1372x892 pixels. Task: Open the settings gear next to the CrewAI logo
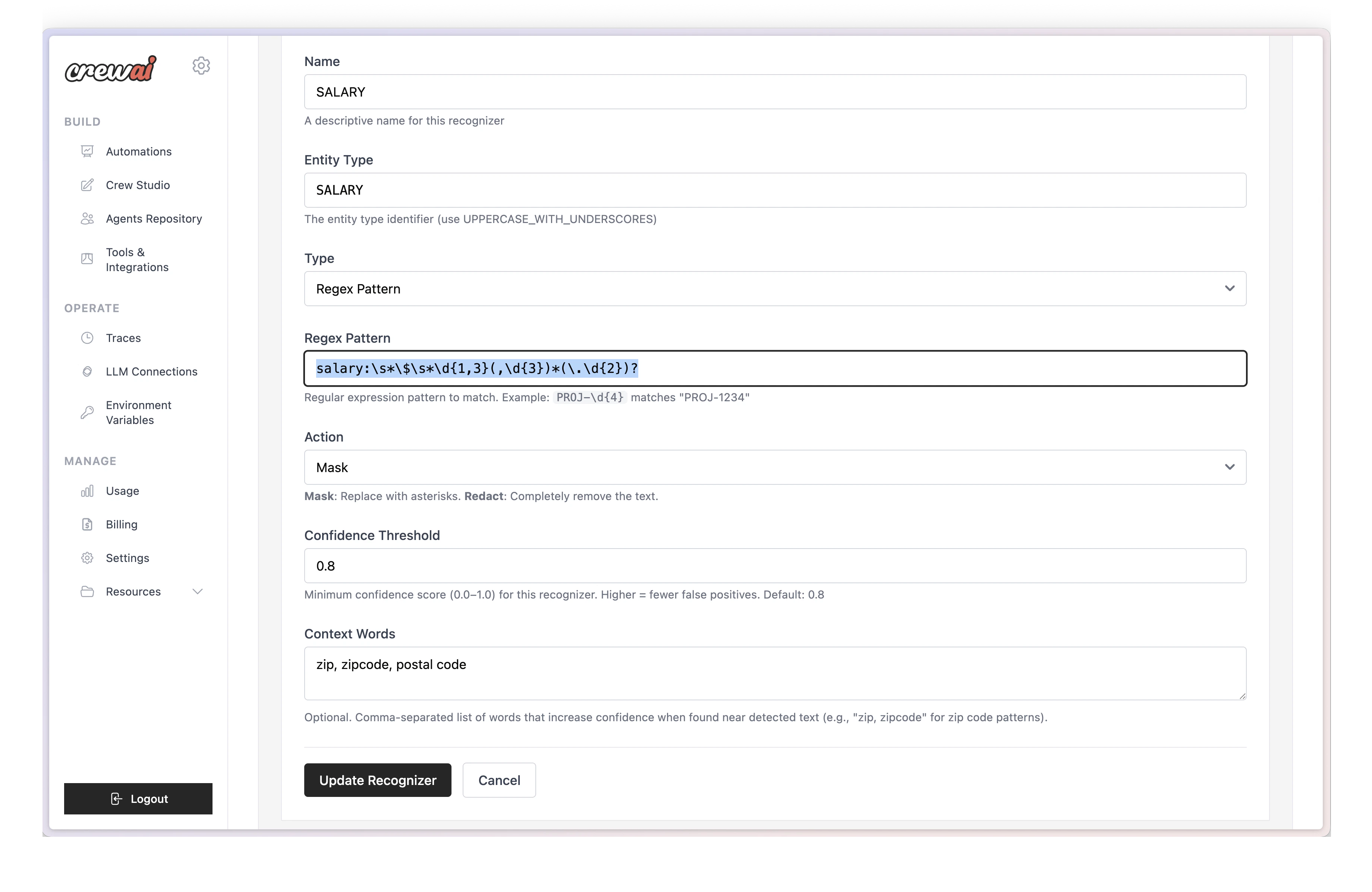coord(201,65)
